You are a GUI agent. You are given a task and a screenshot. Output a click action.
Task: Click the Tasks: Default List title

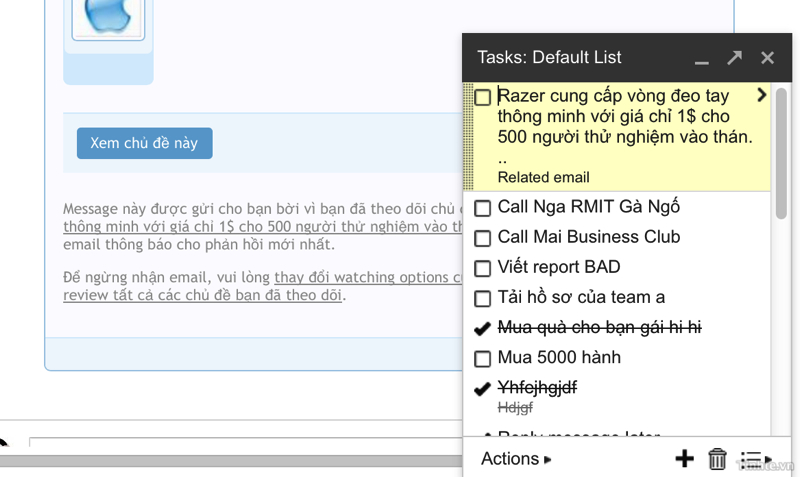(549, 57)
